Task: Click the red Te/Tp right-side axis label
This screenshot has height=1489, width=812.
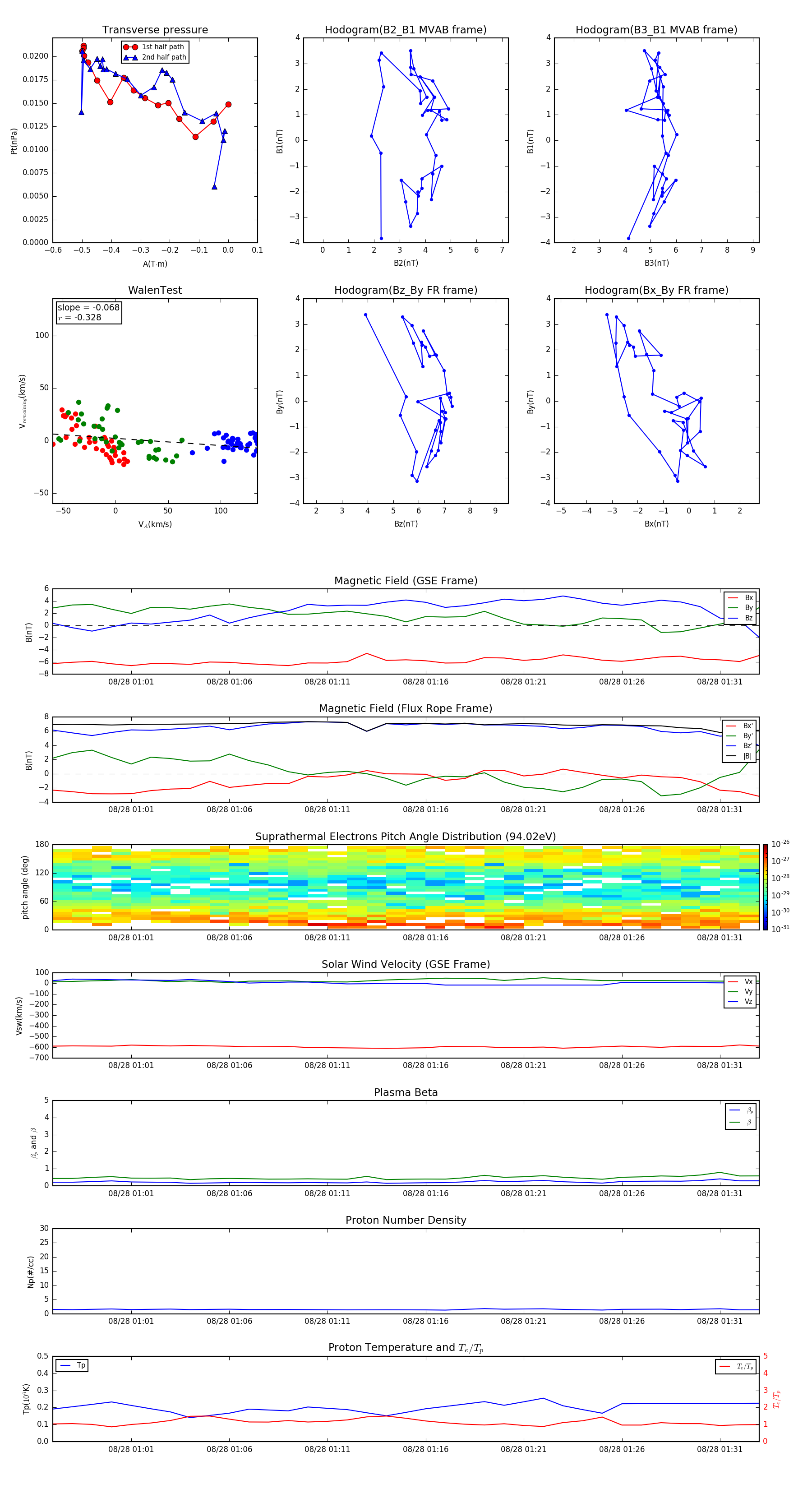Action: click(777, 1399)
